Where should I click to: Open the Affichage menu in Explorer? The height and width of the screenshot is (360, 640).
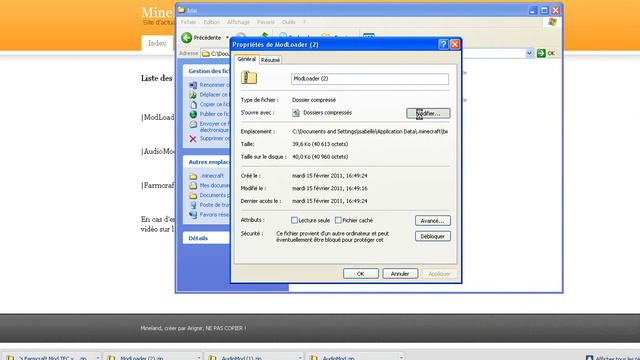[x=238, y=22]
